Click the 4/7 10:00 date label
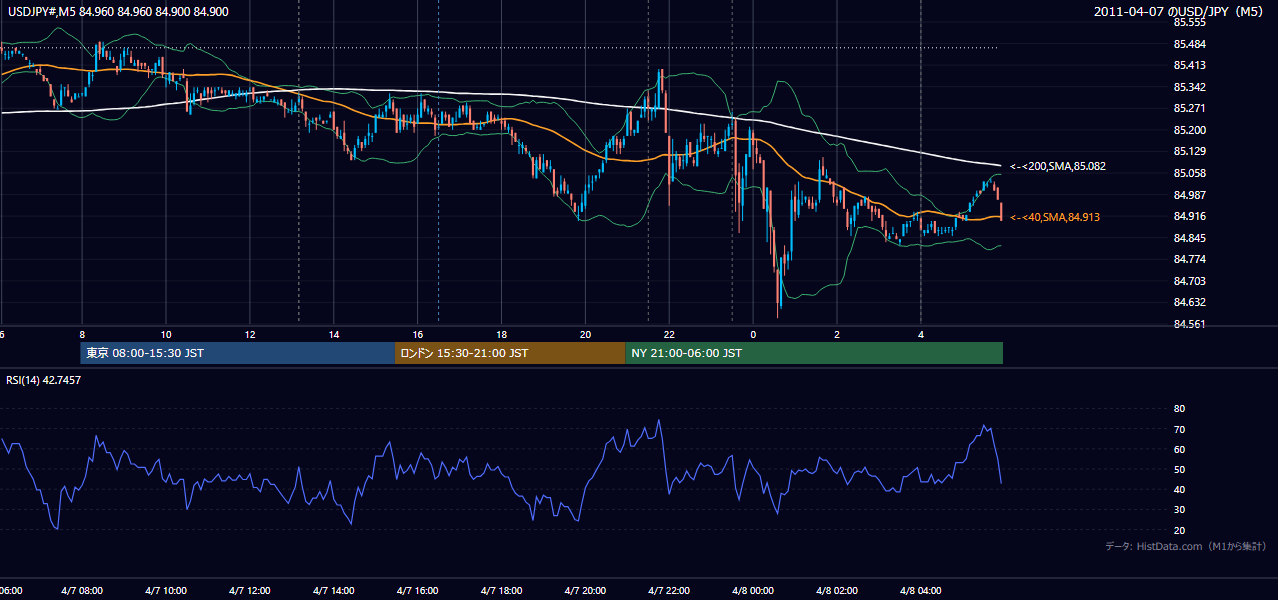 [x=166, y=591]
